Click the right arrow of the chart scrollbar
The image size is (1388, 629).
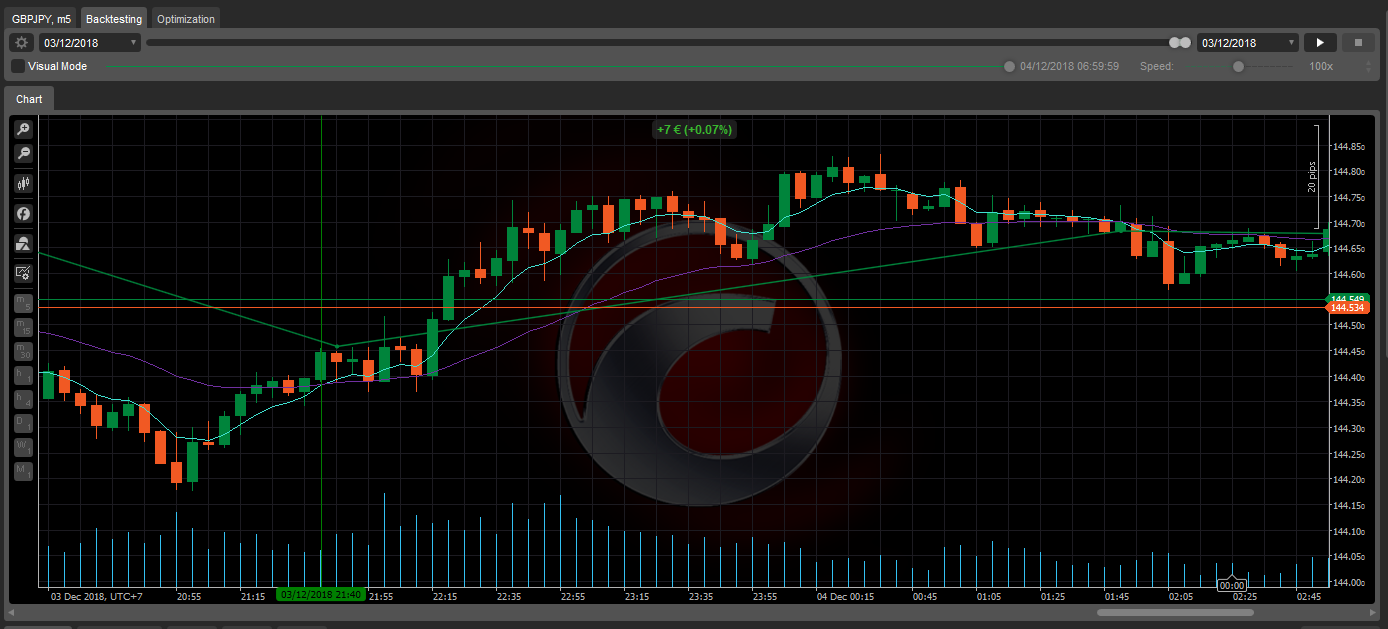[1375, 612]
